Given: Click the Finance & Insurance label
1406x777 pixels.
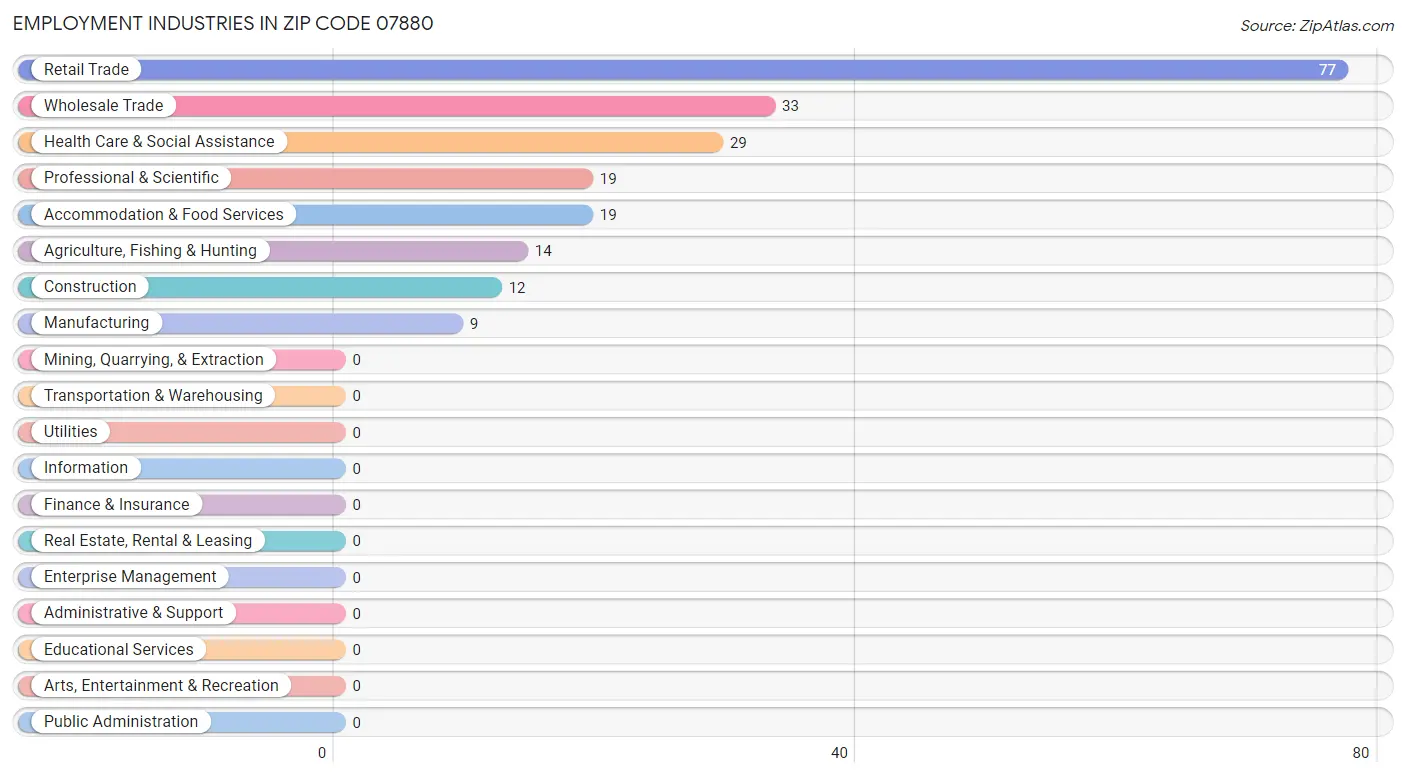Looking at the screenshot, I should (116, 504).
